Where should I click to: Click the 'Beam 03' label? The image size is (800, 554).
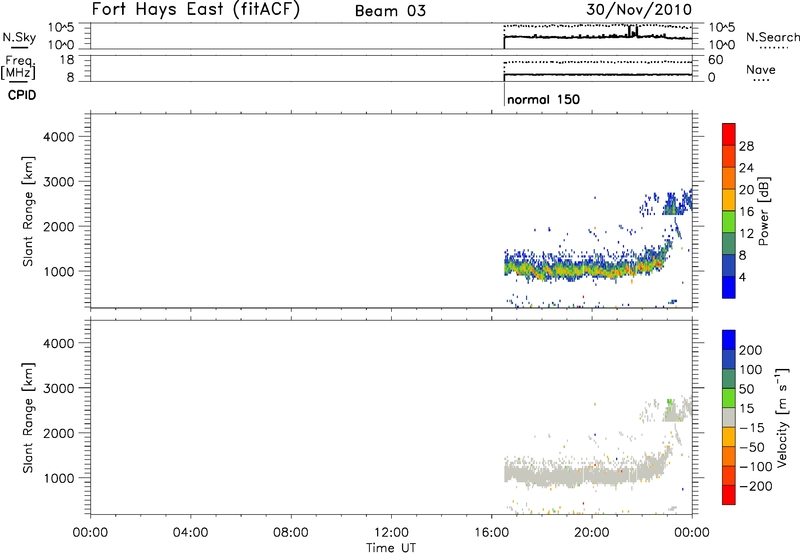click(x=390, y=11)
